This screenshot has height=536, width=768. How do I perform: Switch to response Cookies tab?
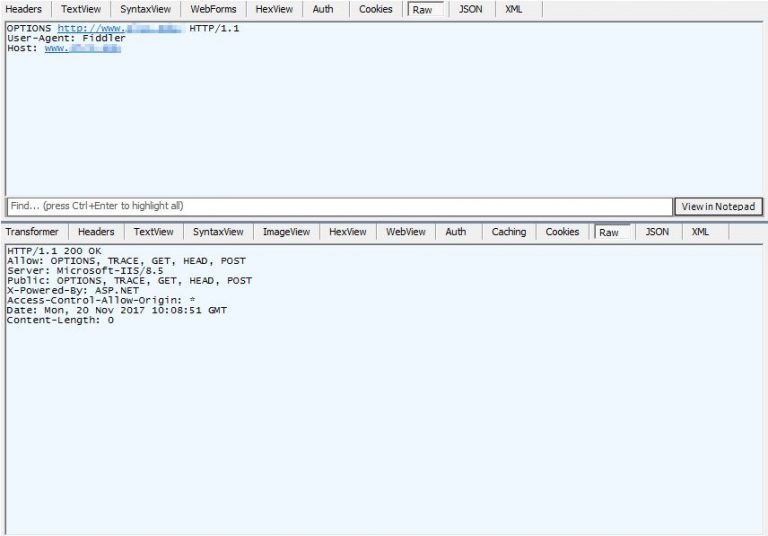[x=562, y=232]
